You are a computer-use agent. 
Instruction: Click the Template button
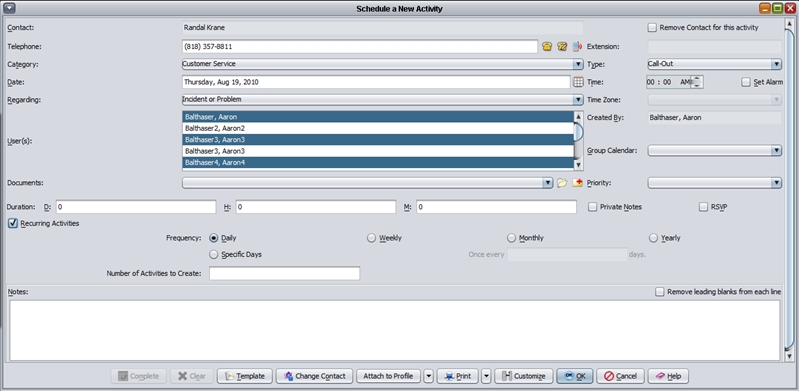245,376
